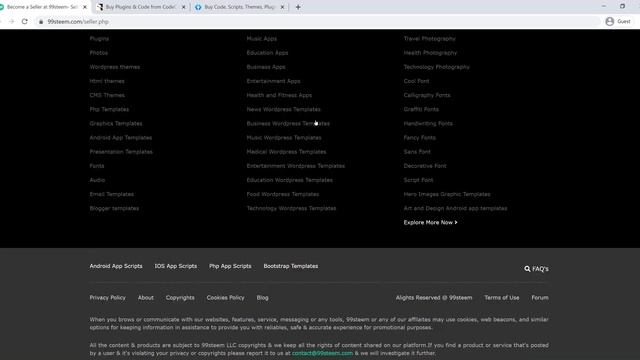
Task: Go to Wordpress themes
Action: pos(115,67)
